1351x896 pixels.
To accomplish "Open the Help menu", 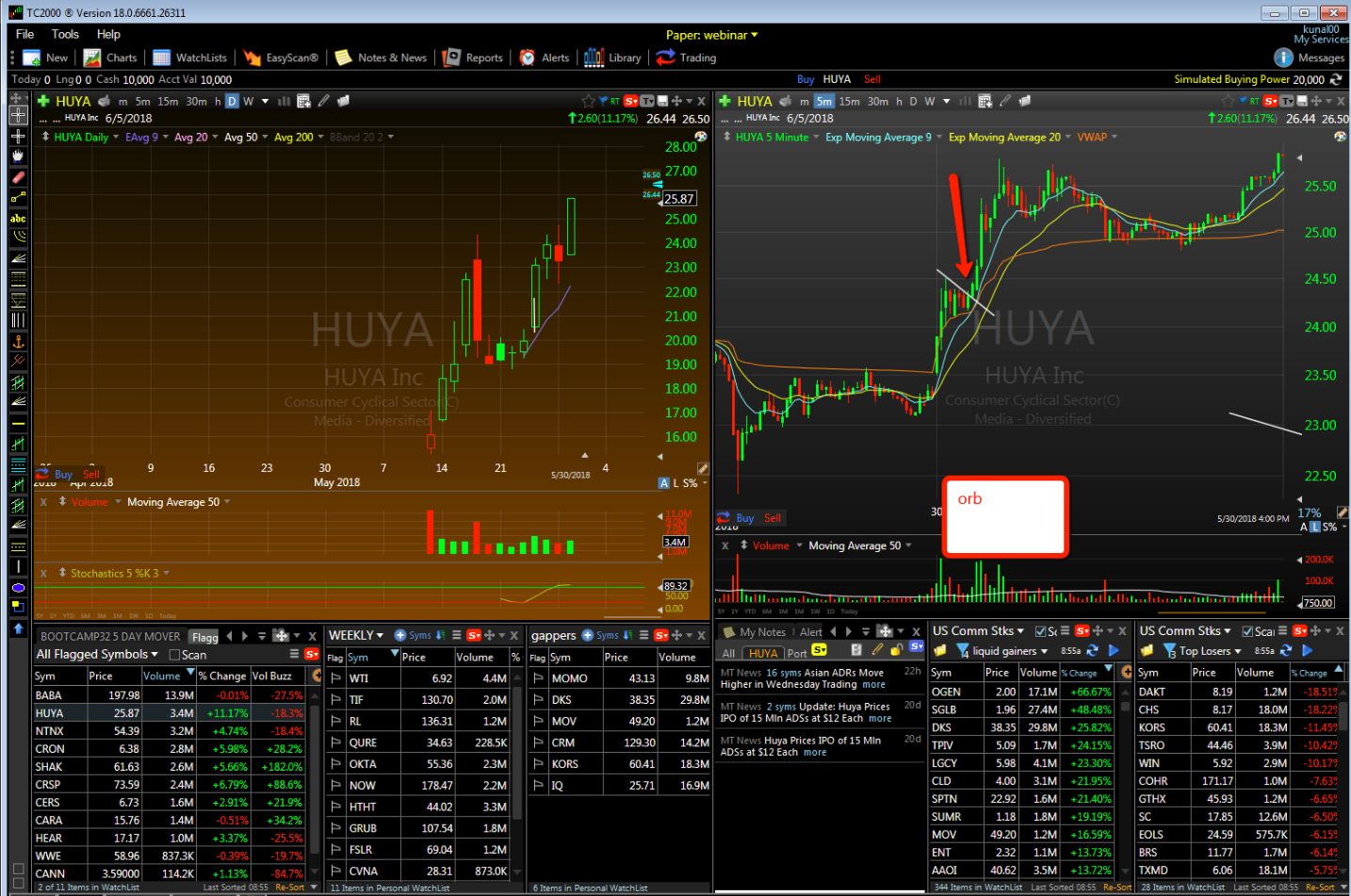I will tap(108, 34).
